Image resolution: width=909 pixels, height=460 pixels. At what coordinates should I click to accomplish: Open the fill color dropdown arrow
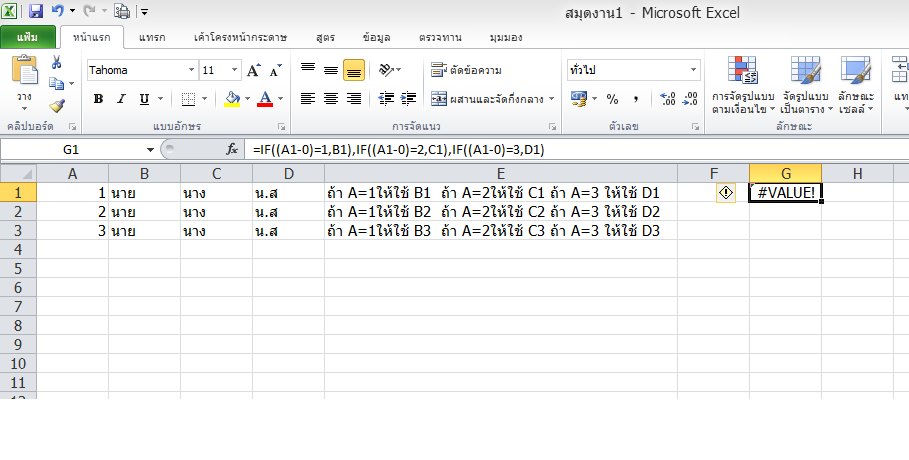click(x=248, y=99)
